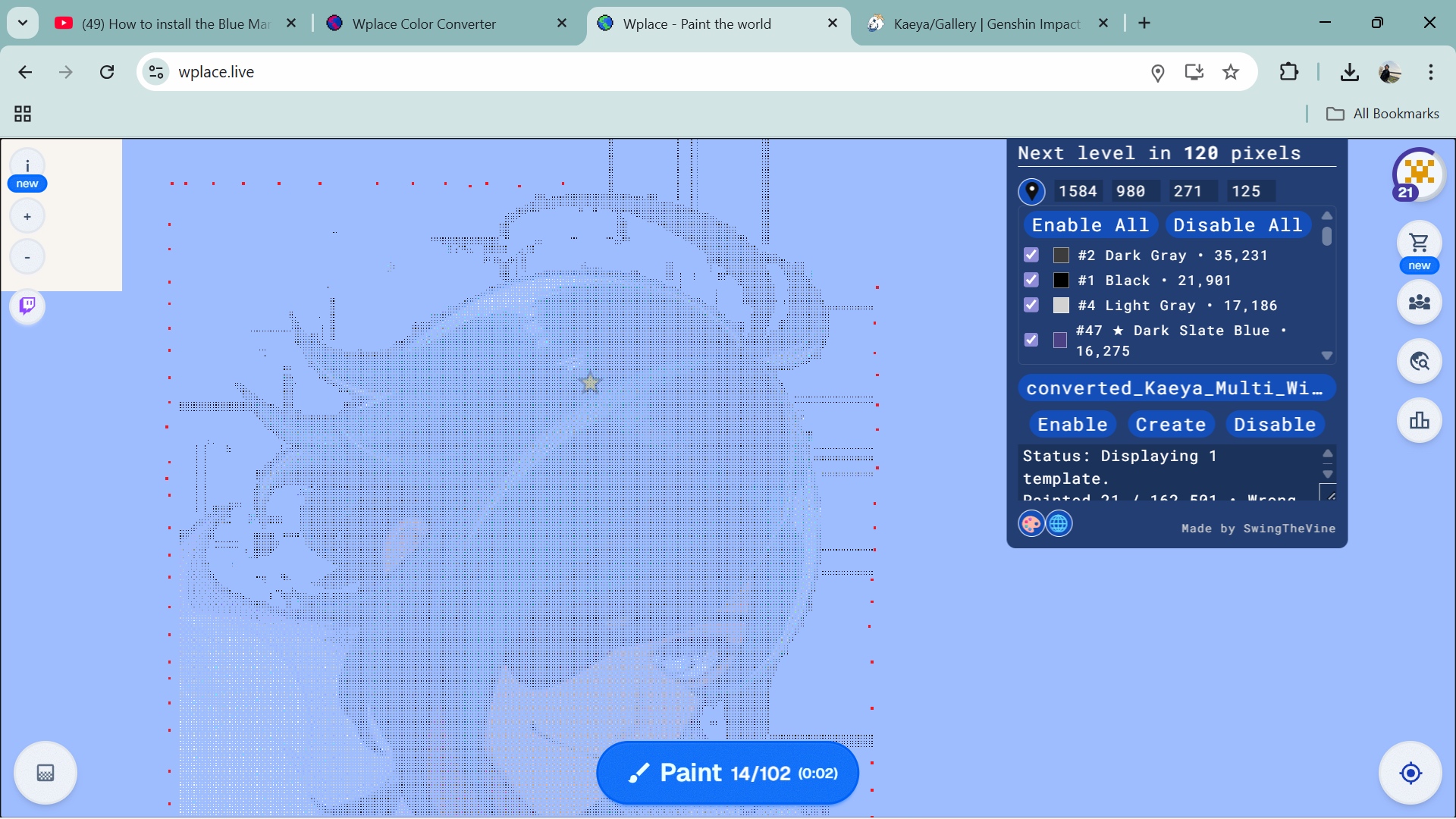Screen dimensions: 1456x819
Task: Uncheck the Dark Gray color checkbox
Action: (x=1031, y=255)
